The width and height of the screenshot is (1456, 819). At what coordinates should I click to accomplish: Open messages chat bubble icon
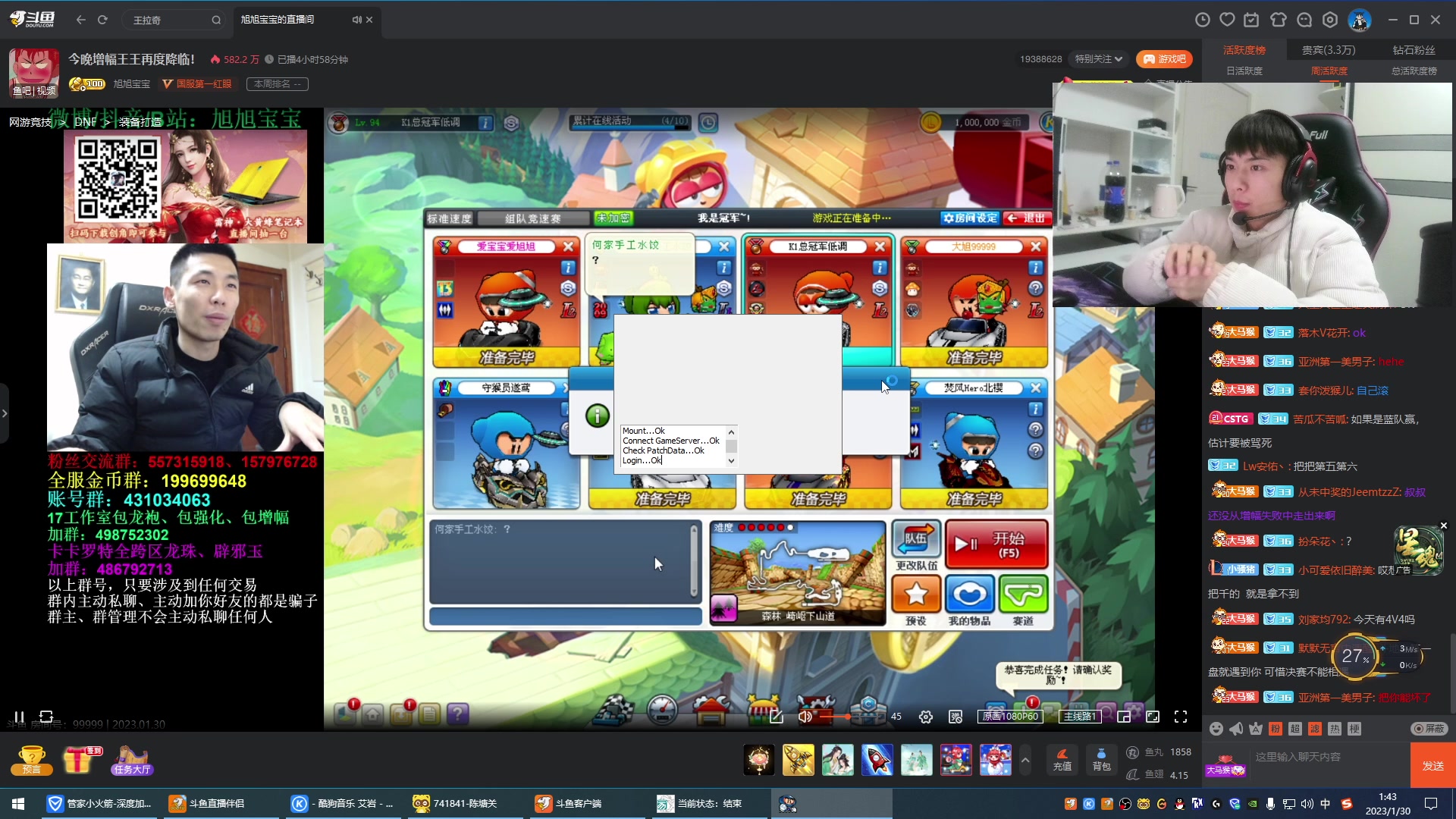(1304, 20)
